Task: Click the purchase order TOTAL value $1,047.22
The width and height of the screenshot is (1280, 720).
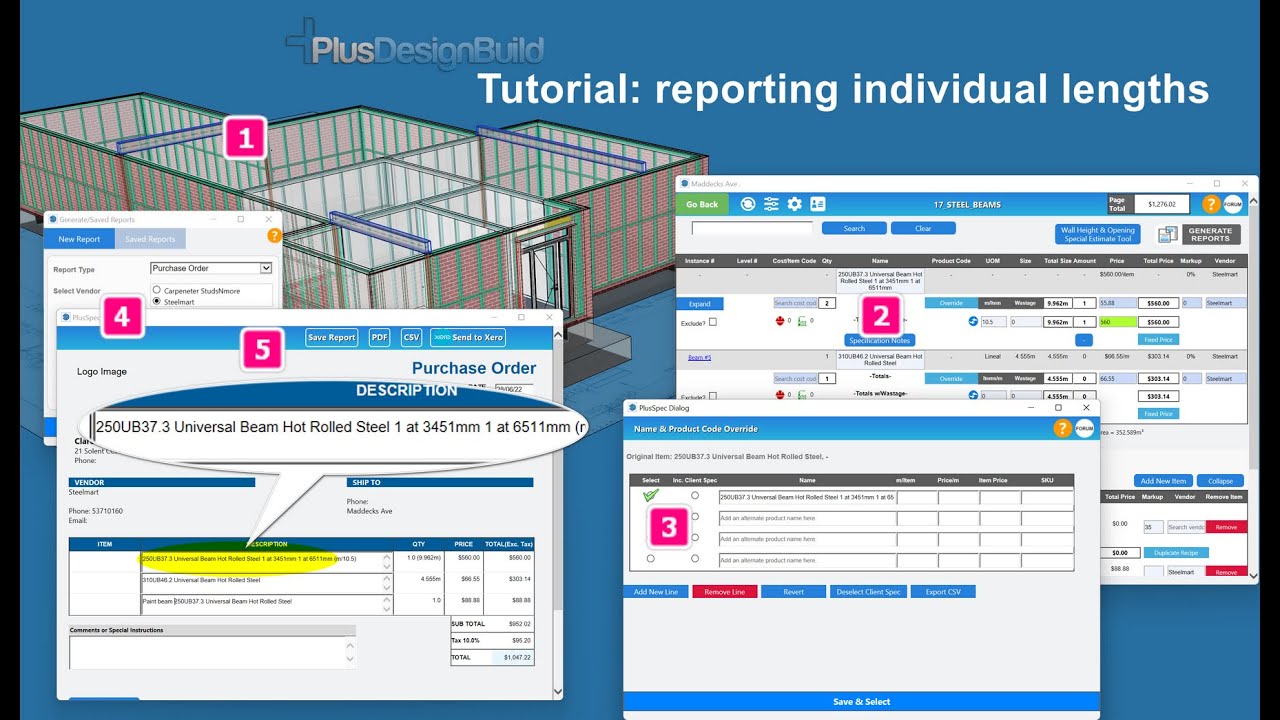Action: tap(513, 658)
